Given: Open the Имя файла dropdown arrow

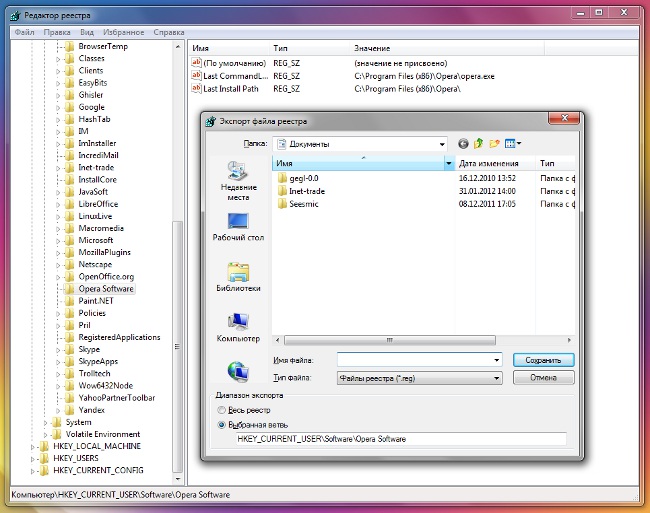Looking at the screenshot, I should click(x=496, y=360).
